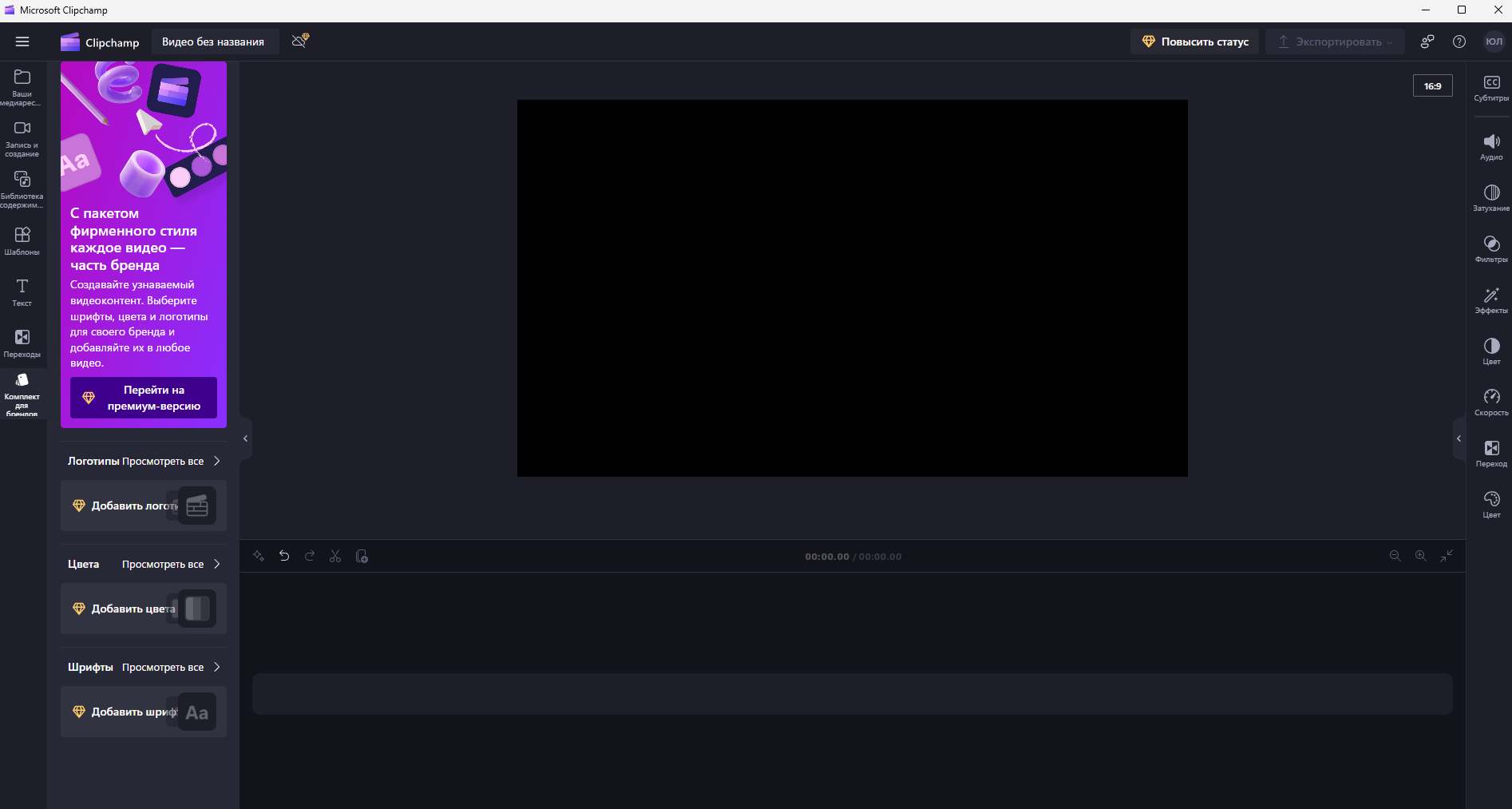Undo the last action
The image size is (1512, 809).
point(284,556)
